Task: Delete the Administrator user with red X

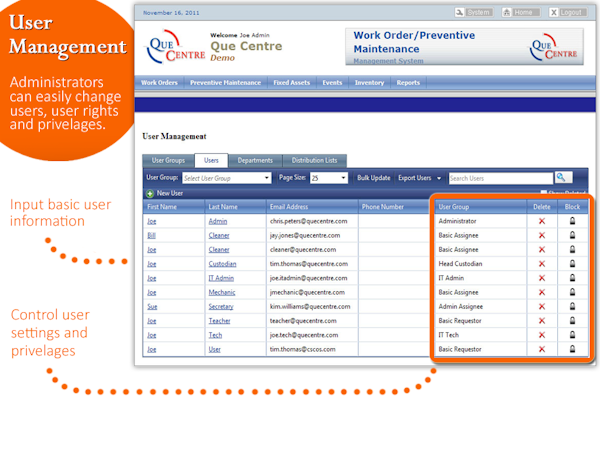Action: click(542, 221)
